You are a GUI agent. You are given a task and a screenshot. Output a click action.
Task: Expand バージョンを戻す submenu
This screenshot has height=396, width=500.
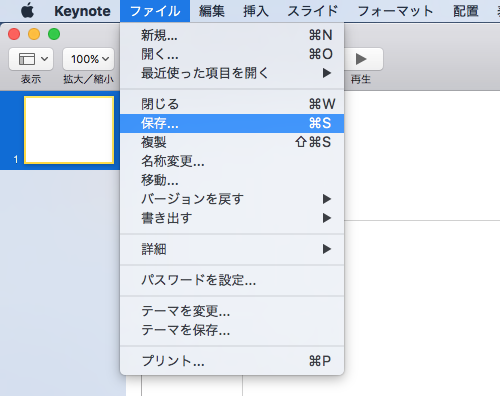(x=232, y=199)
